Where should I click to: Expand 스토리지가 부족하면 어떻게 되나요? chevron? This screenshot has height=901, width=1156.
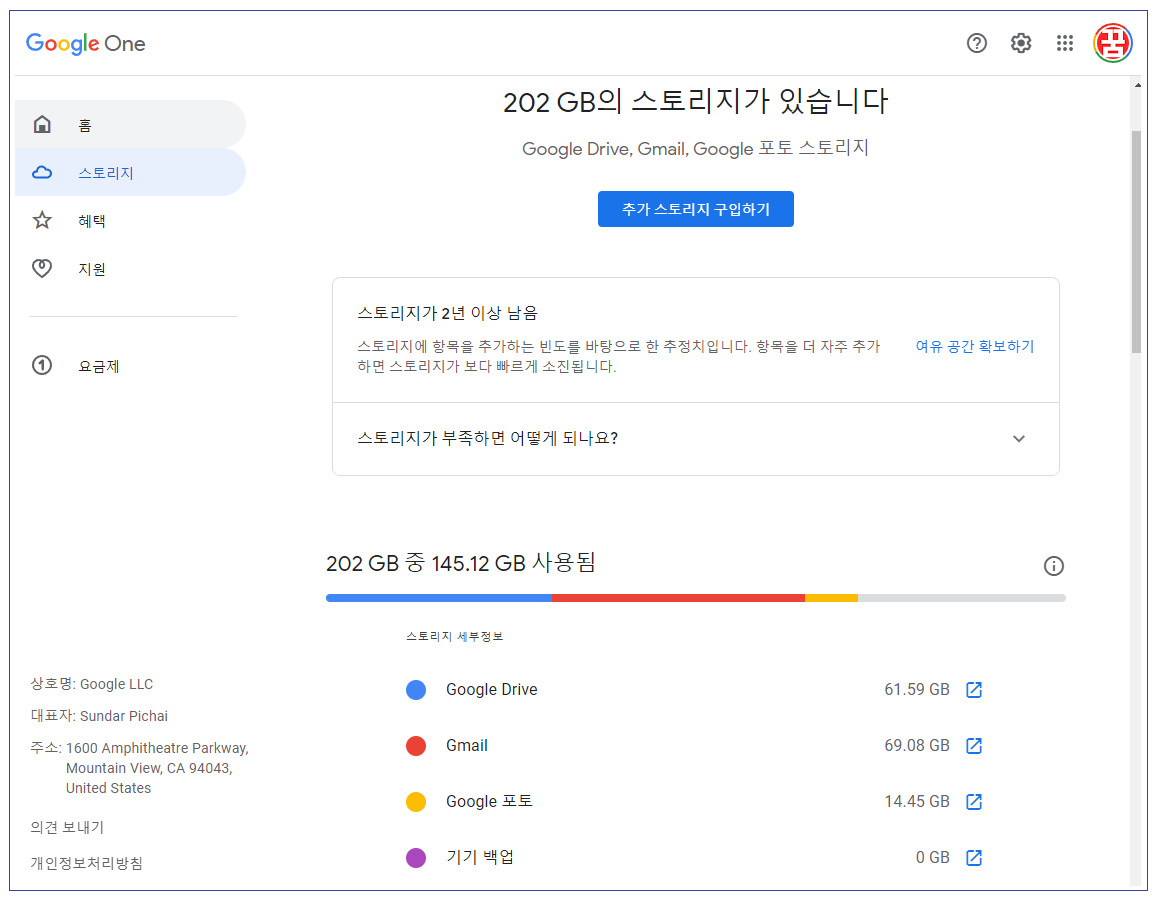(1019, 439)
